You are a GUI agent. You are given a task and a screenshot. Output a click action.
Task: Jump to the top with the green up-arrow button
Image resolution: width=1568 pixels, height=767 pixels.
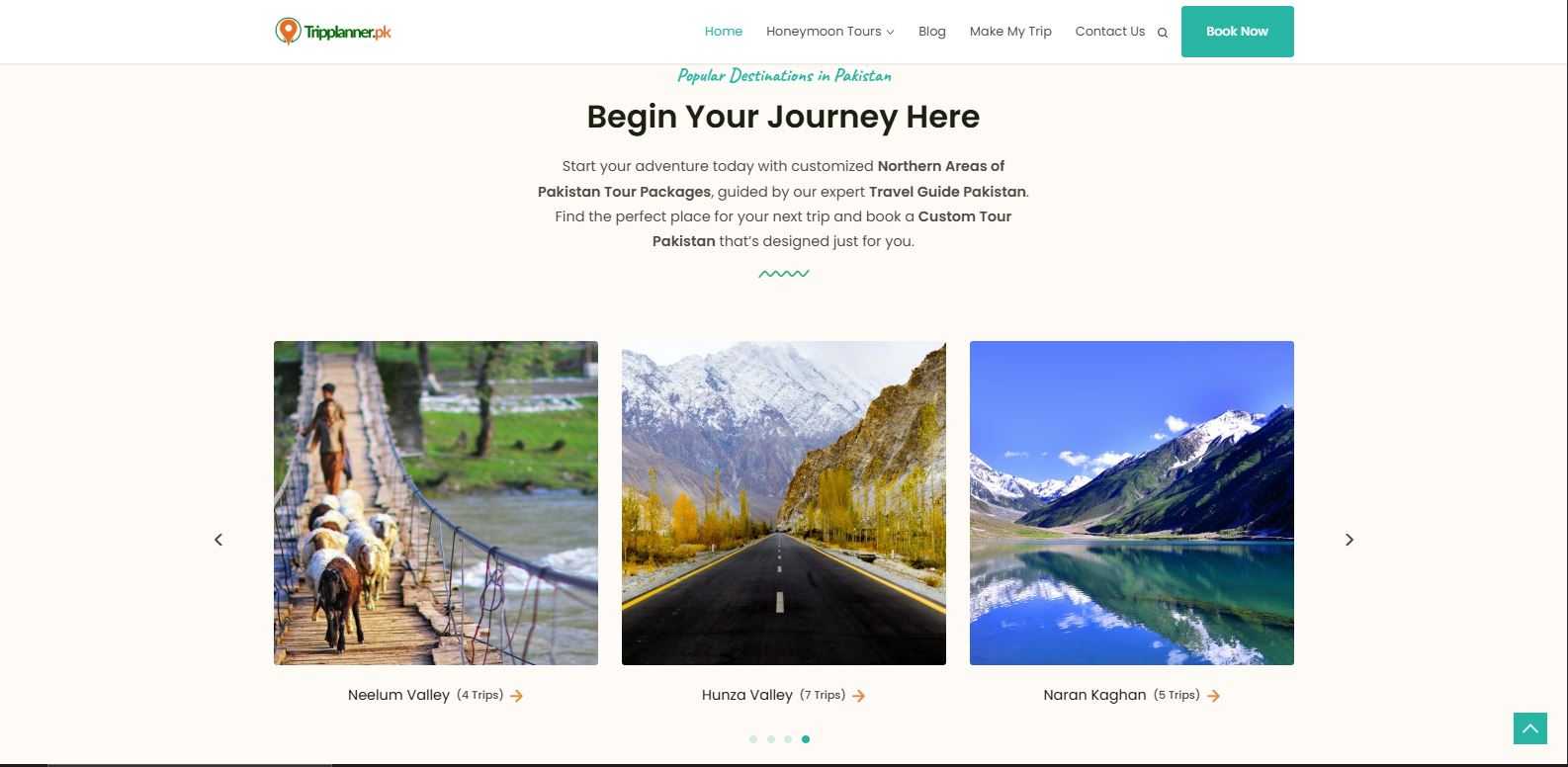coord(1530,728)
